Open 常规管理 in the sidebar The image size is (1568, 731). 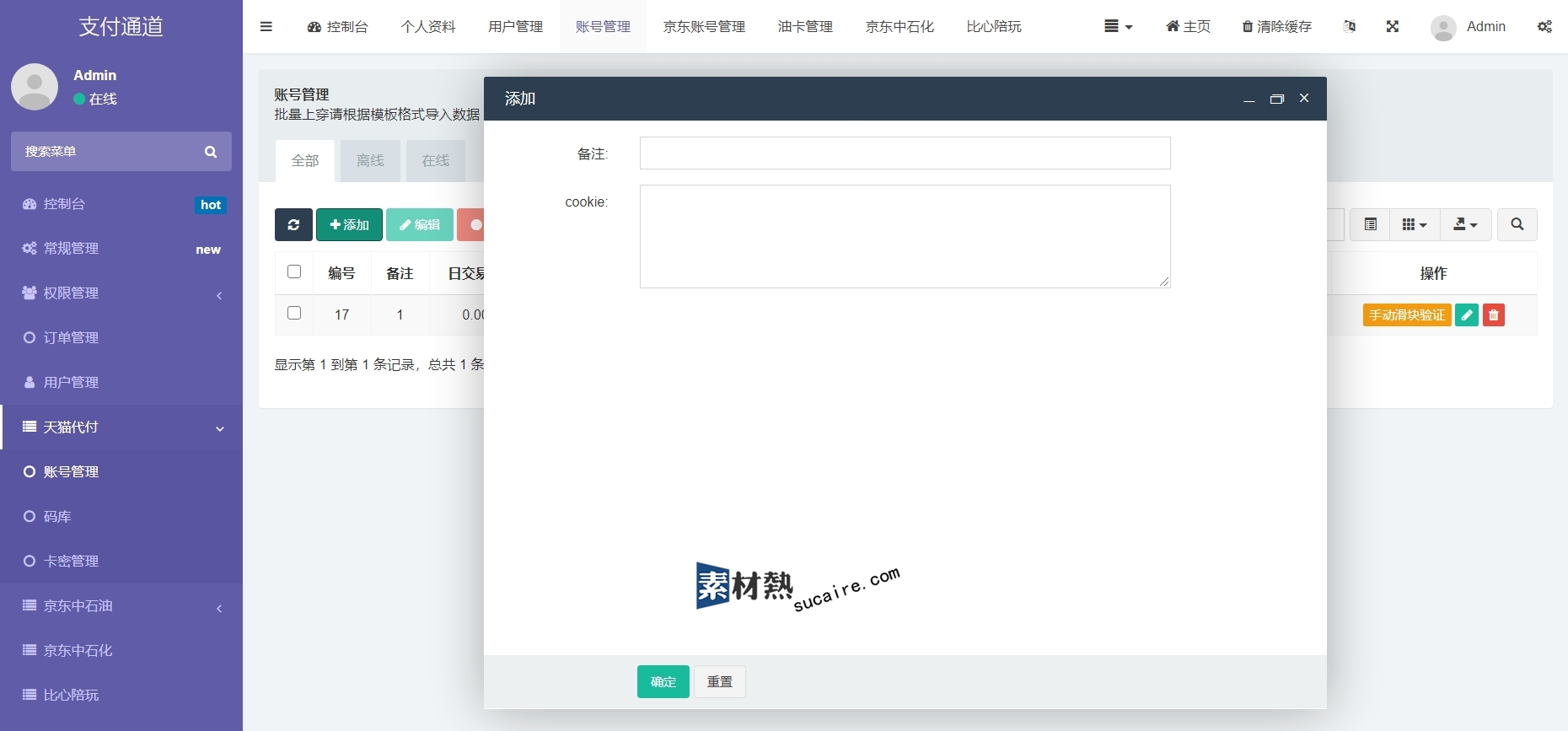[121, 249]
